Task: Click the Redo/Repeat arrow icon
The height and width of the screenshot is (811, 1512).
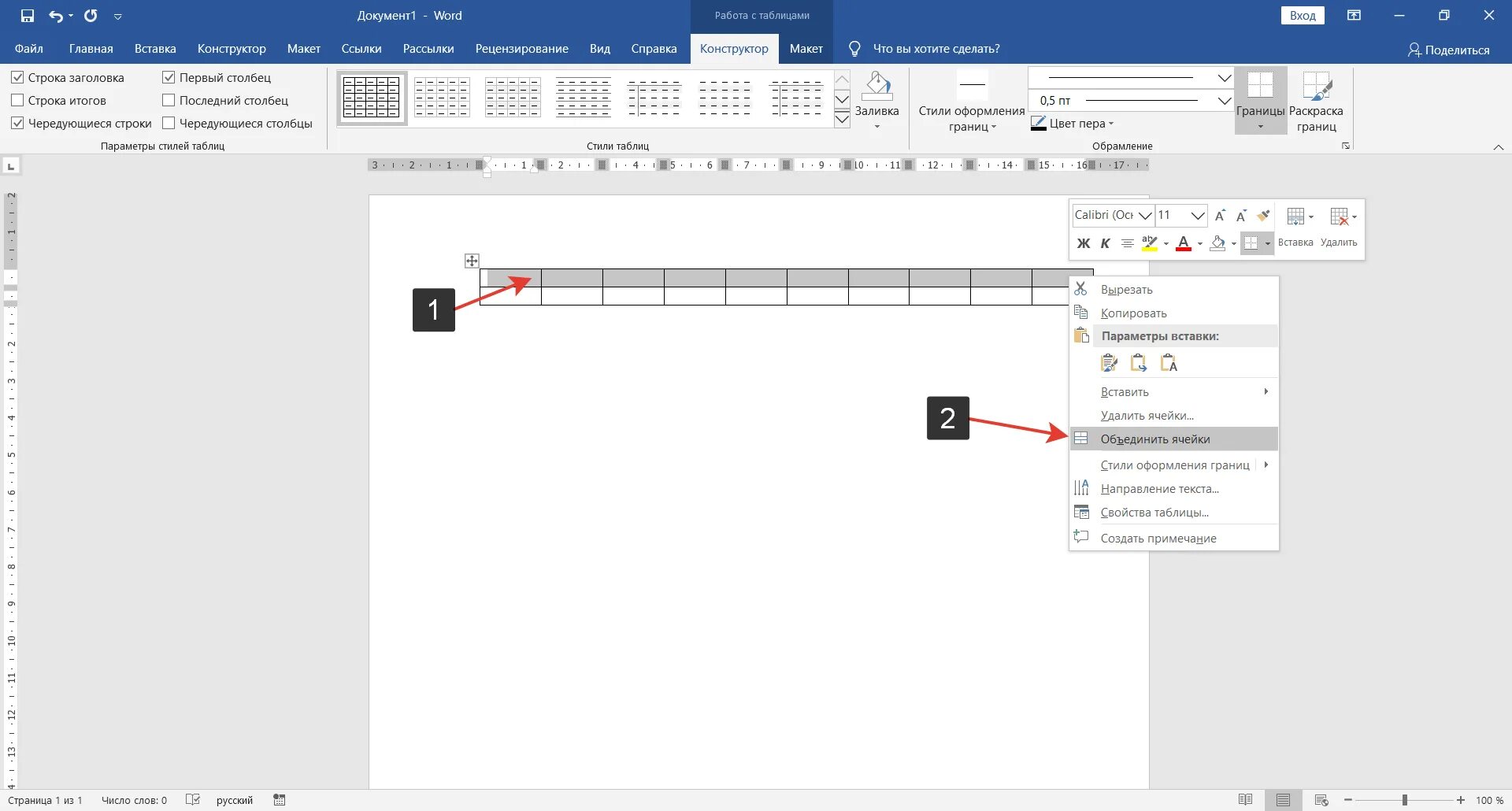Action: [91, 16]
